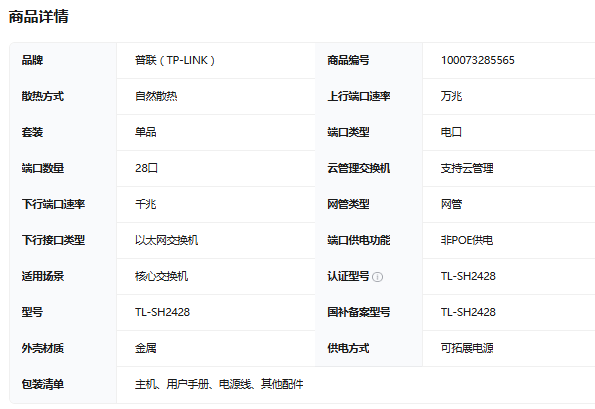The image size is (595, 409).
Task: Click the 万兆 uplink port speed value
Action: 451,96
